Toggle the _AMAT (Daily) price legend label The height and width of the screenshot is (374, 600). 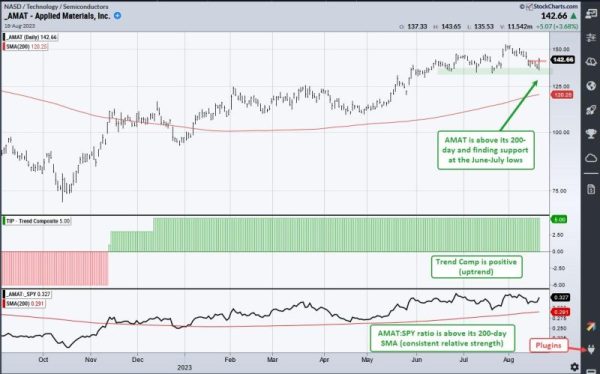coord(31,37)
